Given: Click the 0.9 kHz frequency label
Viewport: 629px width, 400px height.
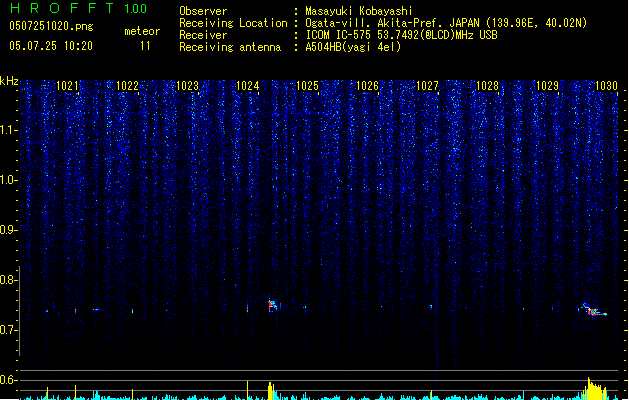Looking at the screenshot, I should pyautogui.click(x=8, y=230).
